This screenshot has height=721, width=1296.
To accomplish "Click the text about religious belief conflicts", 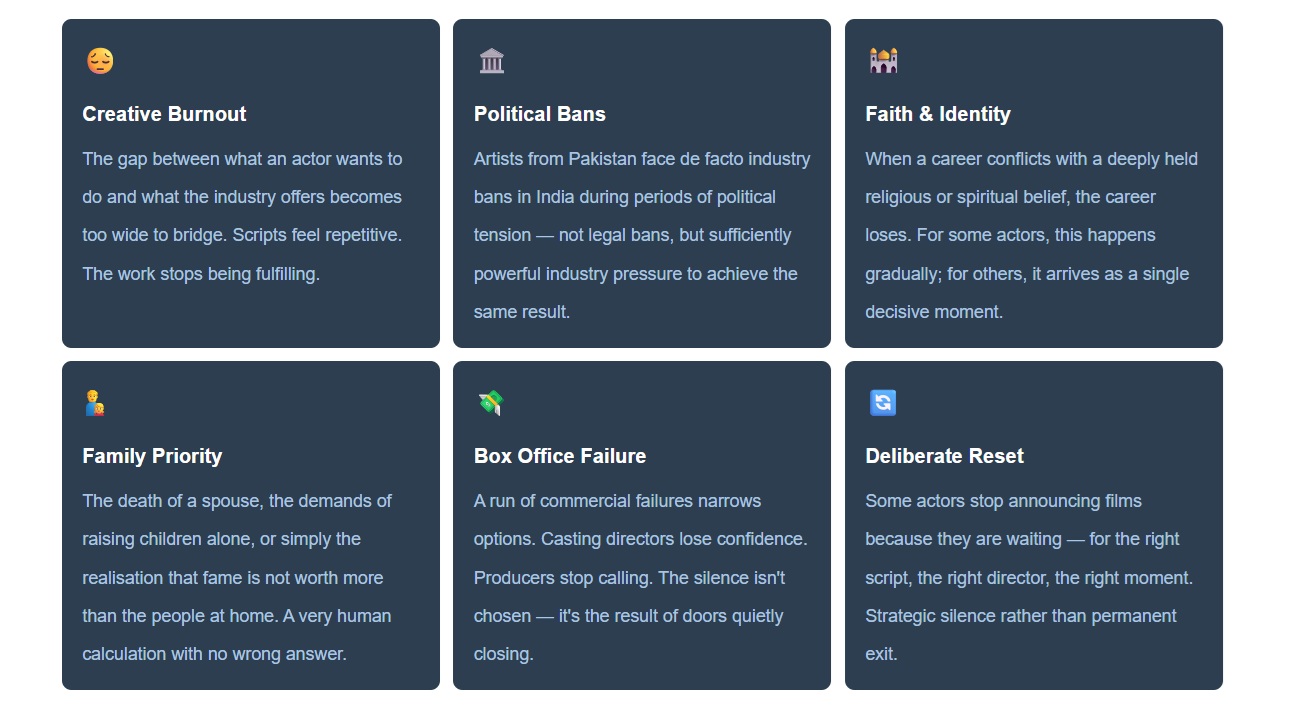I will tap(1031, 235).
